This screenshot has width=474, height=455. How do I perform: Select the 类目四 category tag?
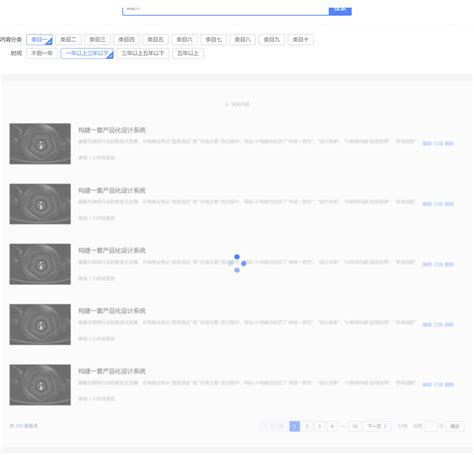(x=126, y=40)
